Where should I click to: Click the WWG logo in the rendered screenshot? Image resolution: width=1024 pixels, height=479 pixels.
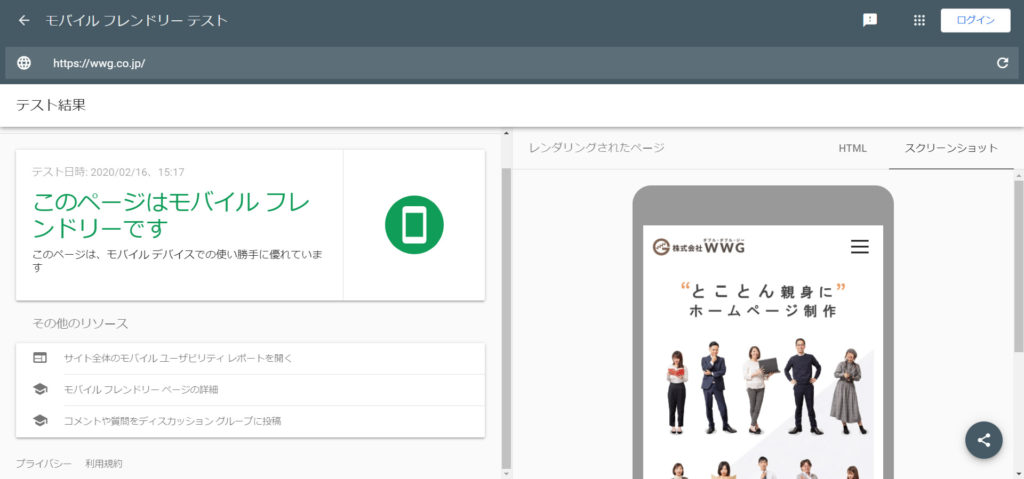coord(699,247)
